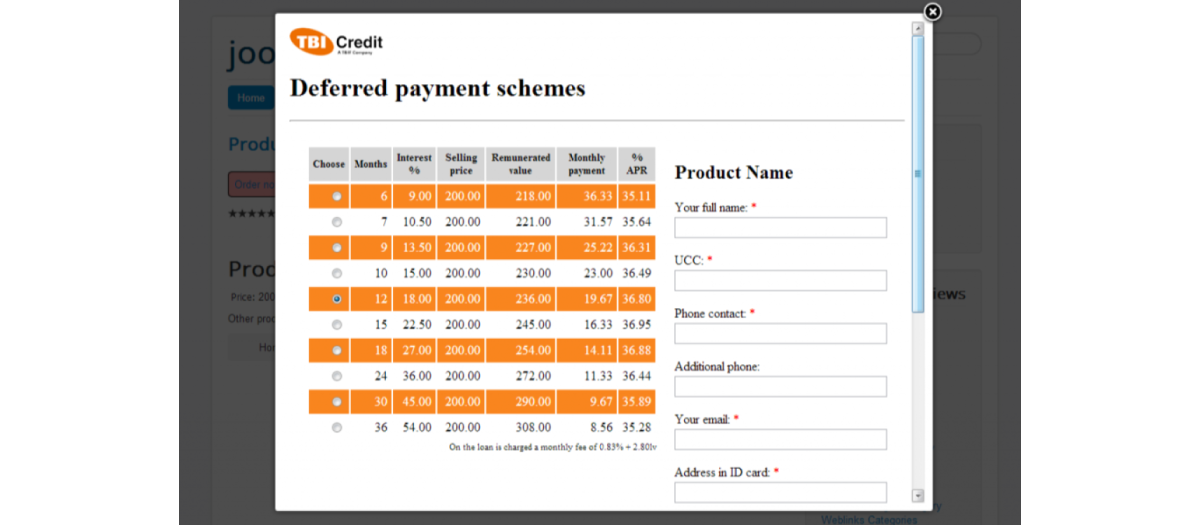The image size is (1200, 525).
Task: Click the TBI Credit logo
Action: coord(336,42)
